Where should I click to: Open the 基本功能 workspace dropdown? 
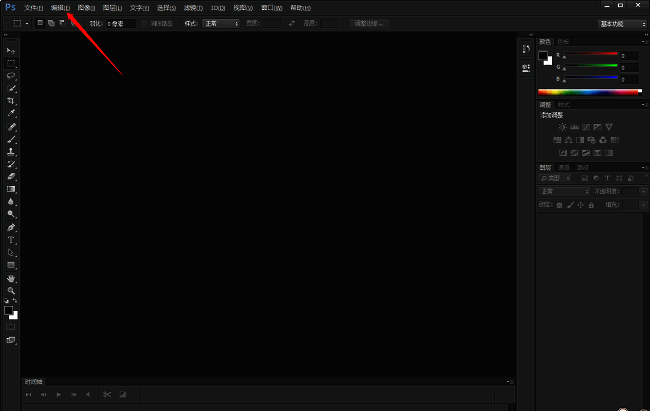(620, 22)
